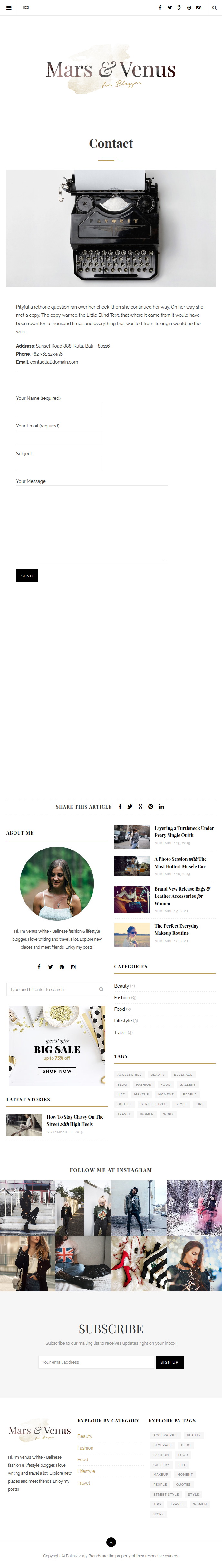Click the Your Name input field
The image size is (222, 1568).
click(59, 408)
